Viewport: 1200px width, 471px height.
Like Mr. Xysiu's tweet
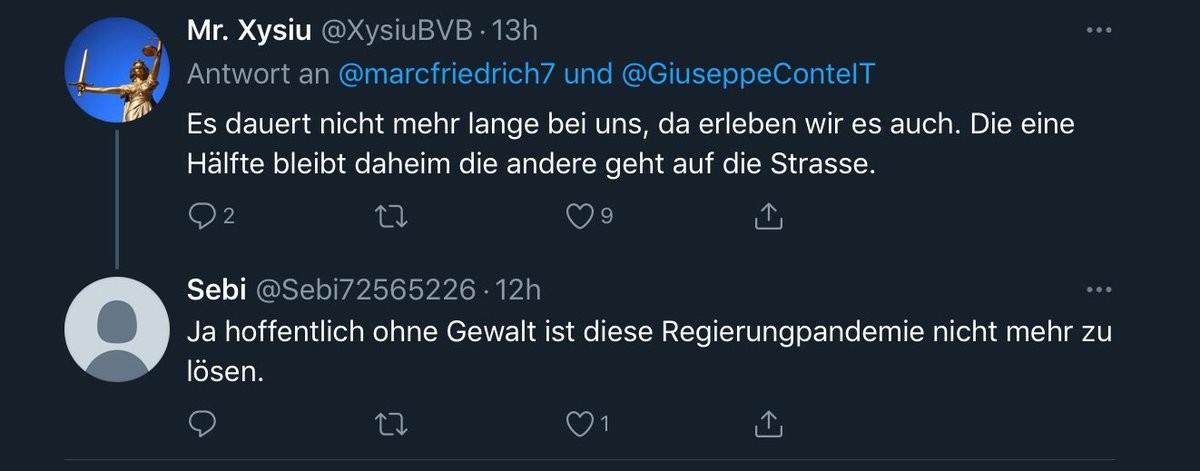pos(579,215)
